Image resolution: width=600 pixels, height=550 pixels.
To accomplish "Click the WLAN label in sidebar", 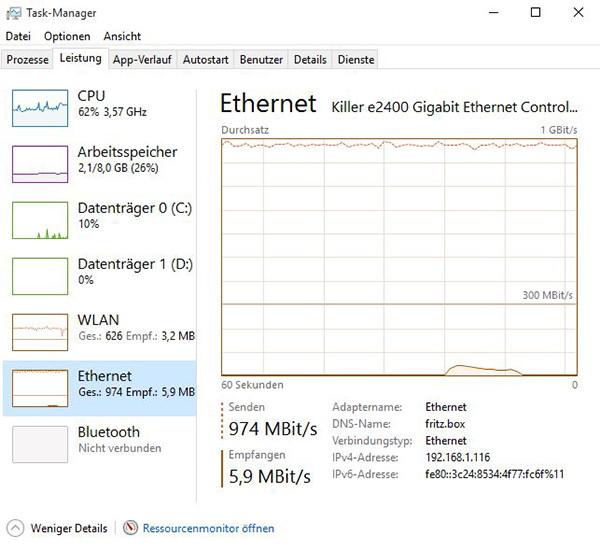I will click(98, 320).
